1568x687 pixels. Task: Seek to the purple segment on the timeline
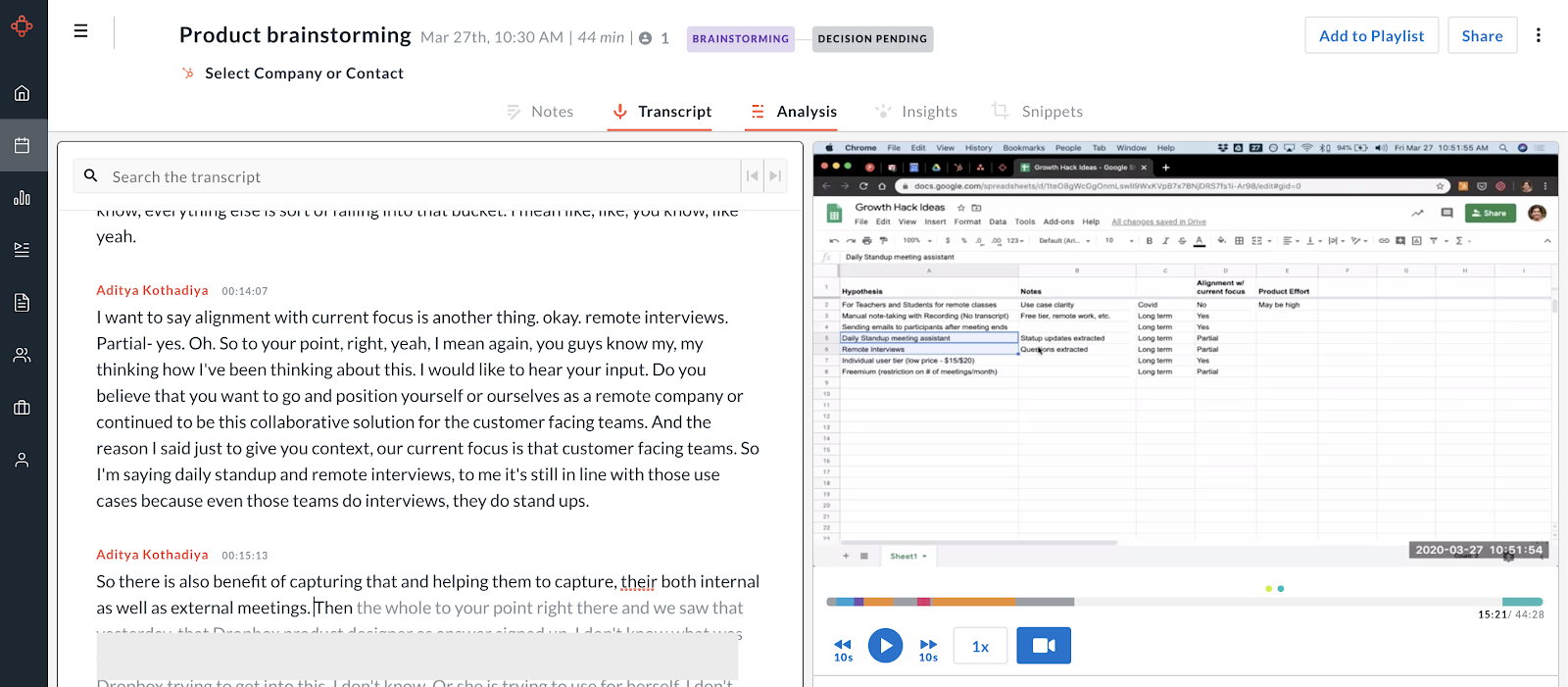(x=859, y=602)
